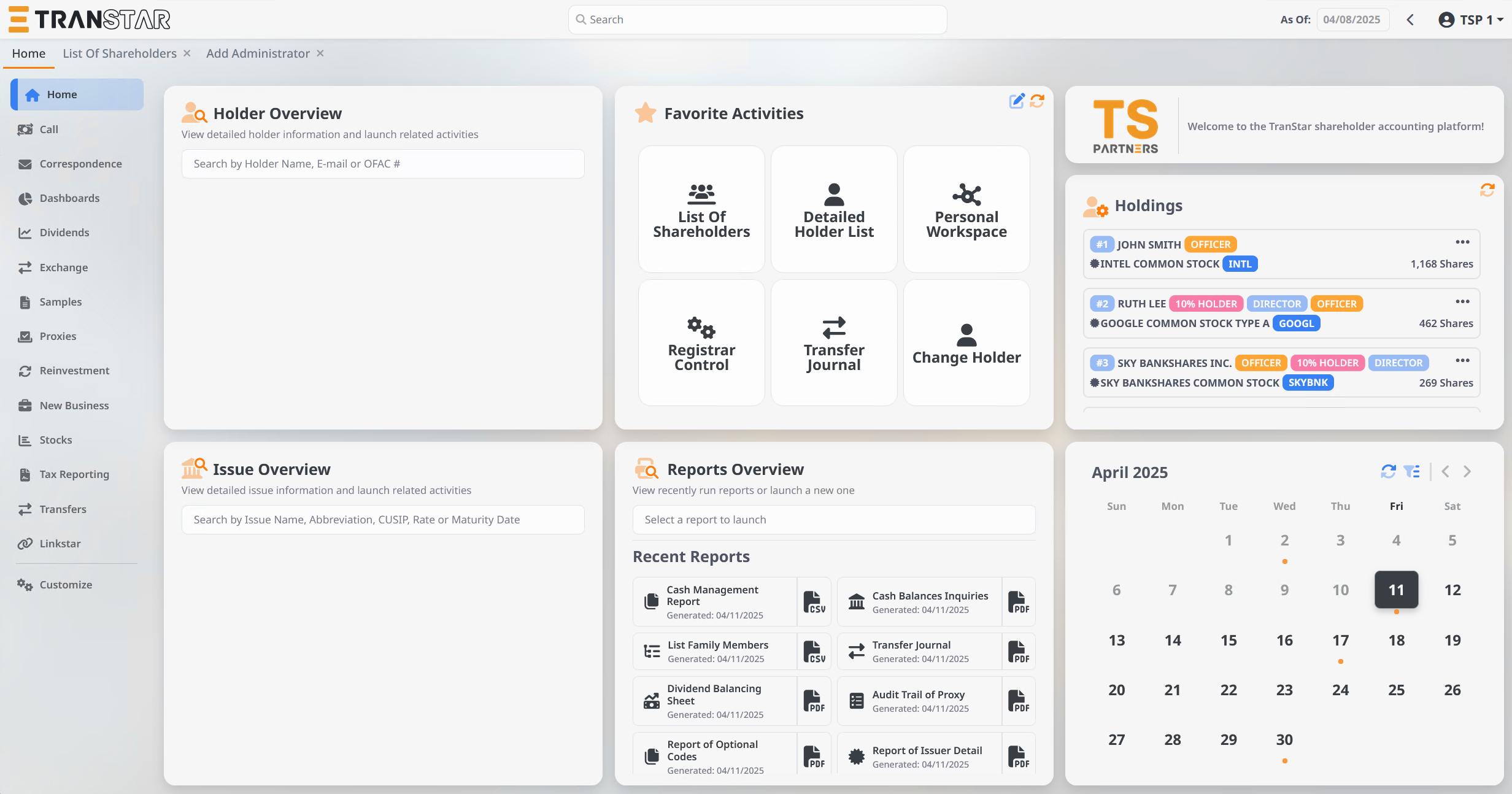Open the Cash Management Report entry

tap(715, 602)
